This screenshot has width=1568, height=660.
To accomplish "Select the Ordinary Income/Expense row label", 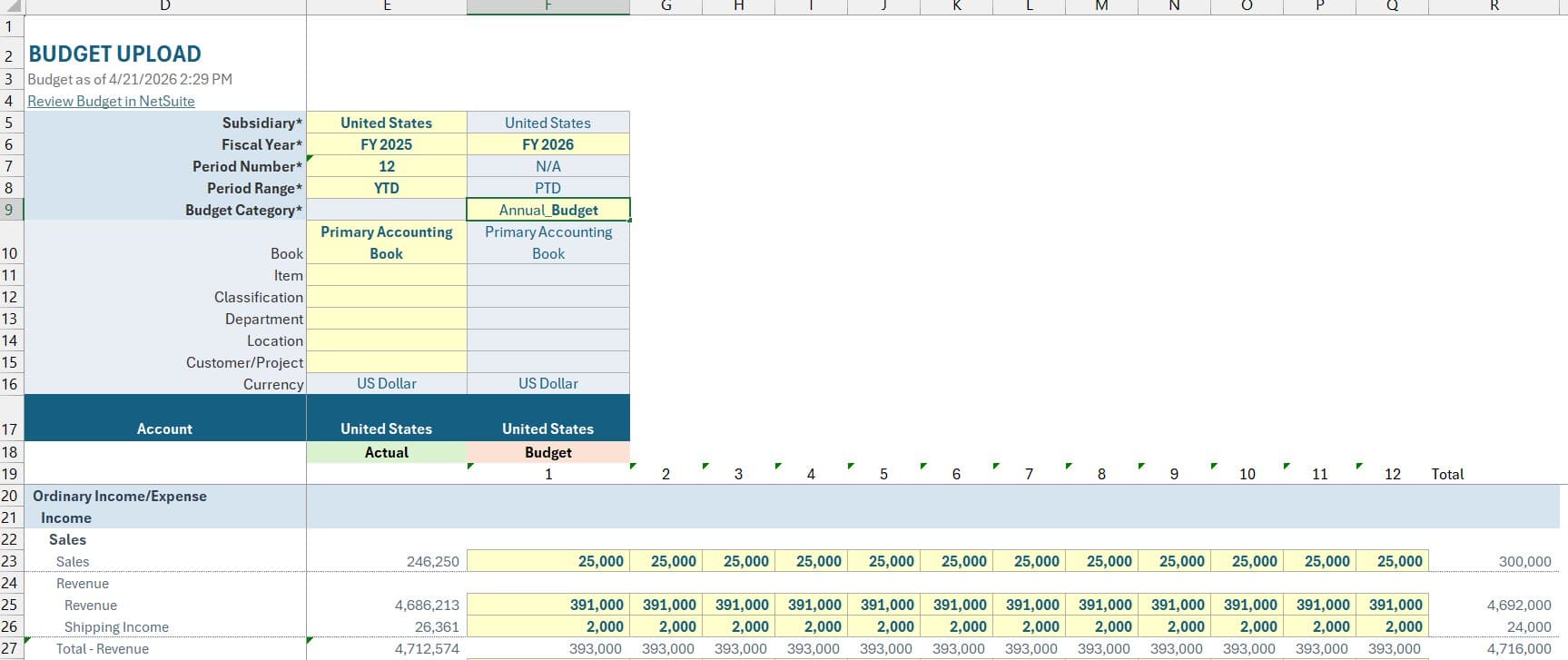I will (120, 496).
